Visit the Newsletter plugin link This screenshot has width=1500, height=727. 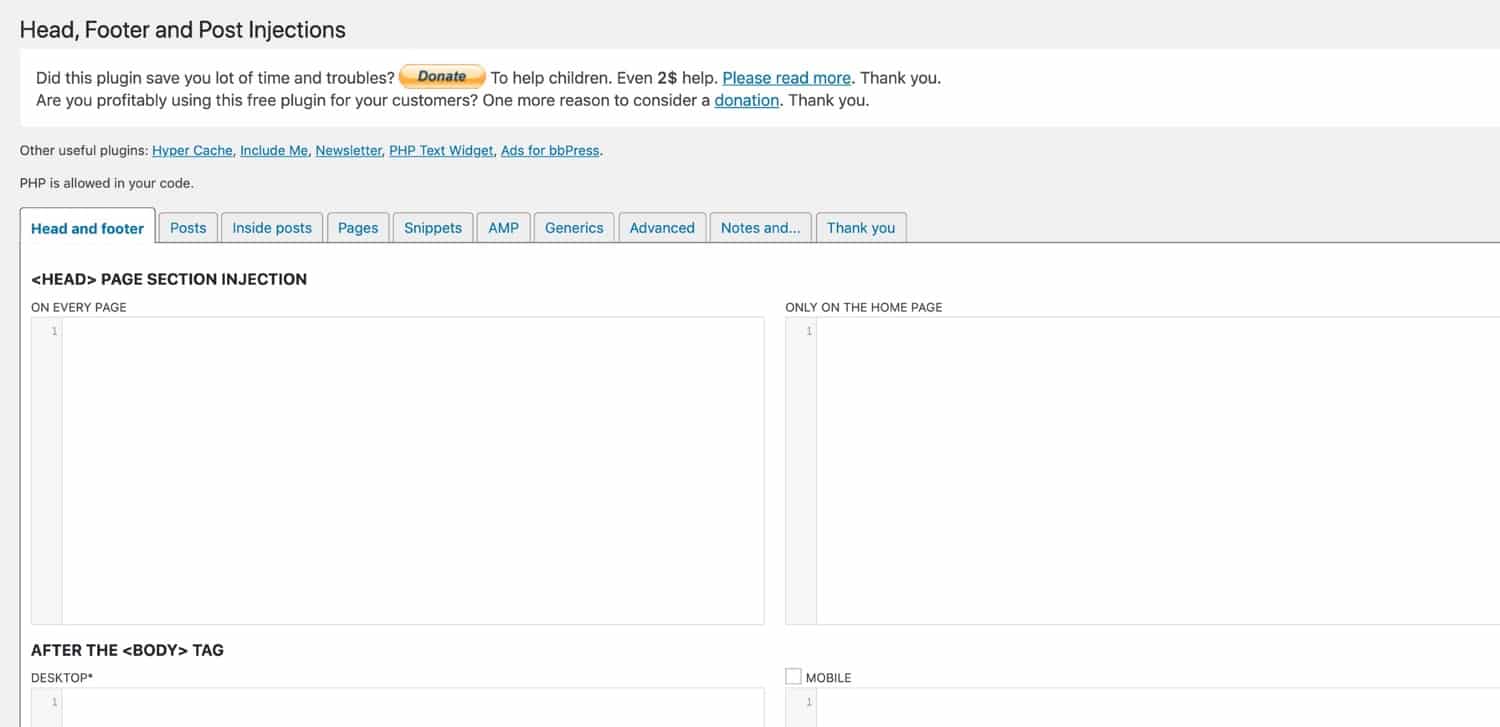348,150
